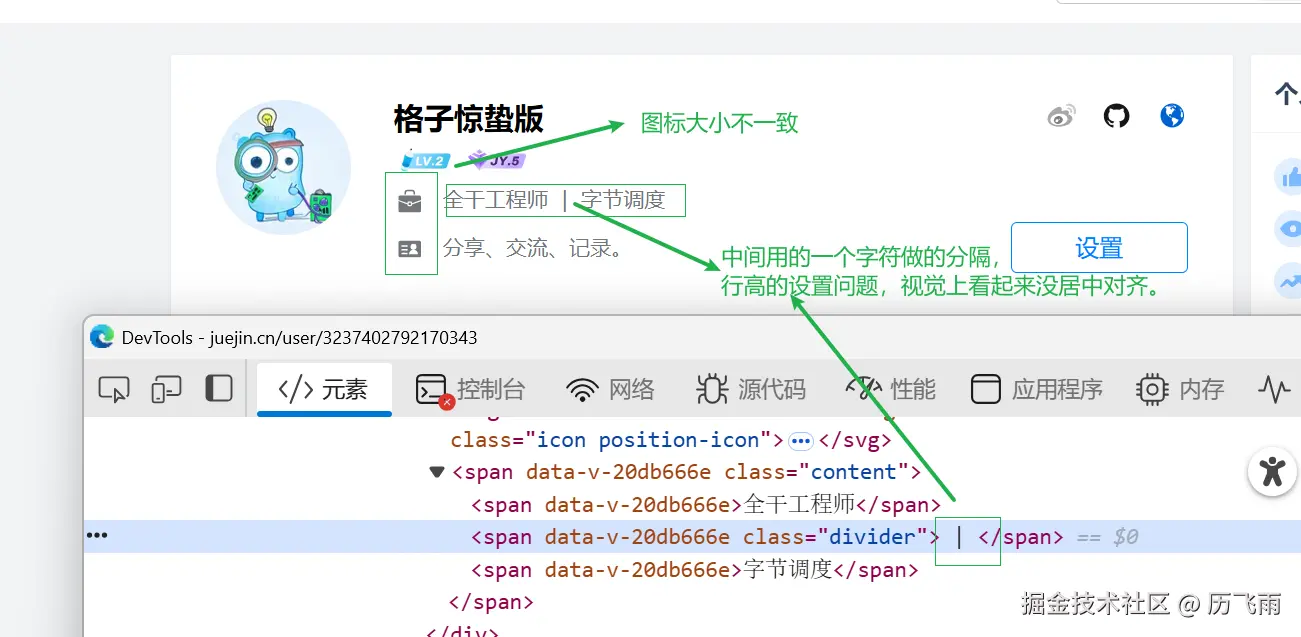
Task: Select the 字节调度 span element row
Action: (x=694, y=570)
